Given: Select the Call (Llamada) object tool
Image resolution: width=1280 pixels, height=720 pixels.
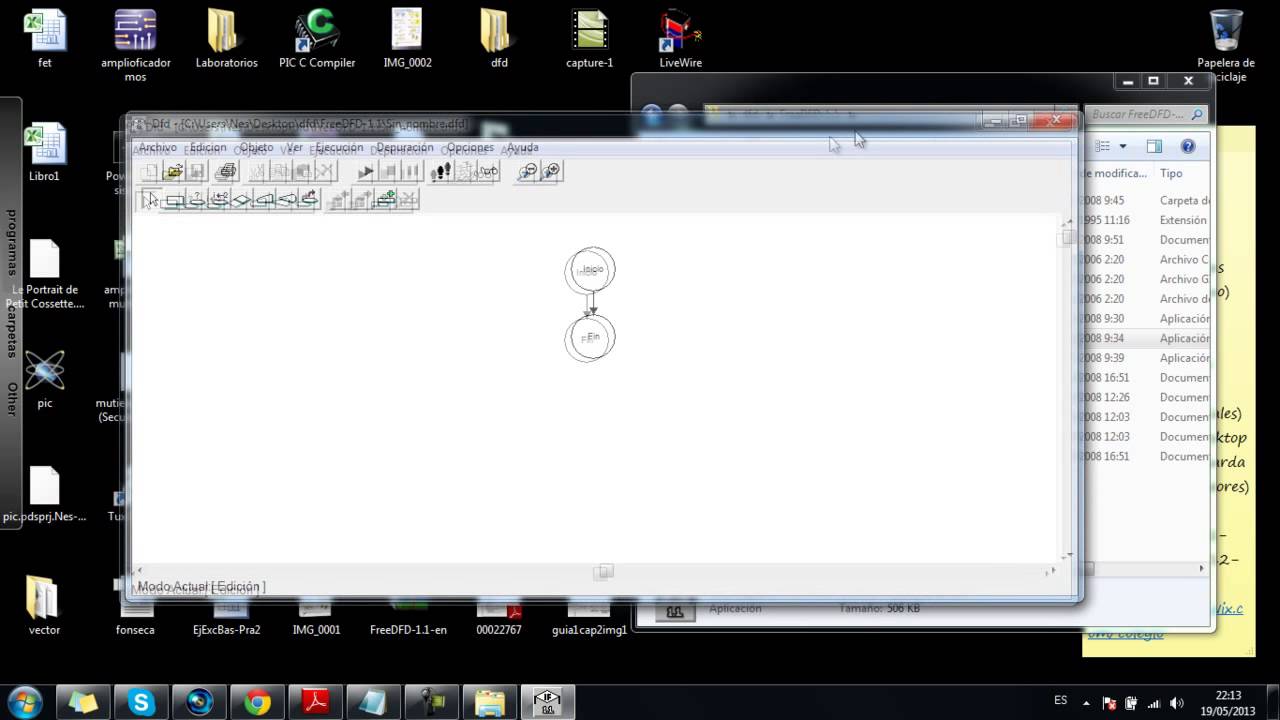Looking at the screenshot, I should coord(309,200).
